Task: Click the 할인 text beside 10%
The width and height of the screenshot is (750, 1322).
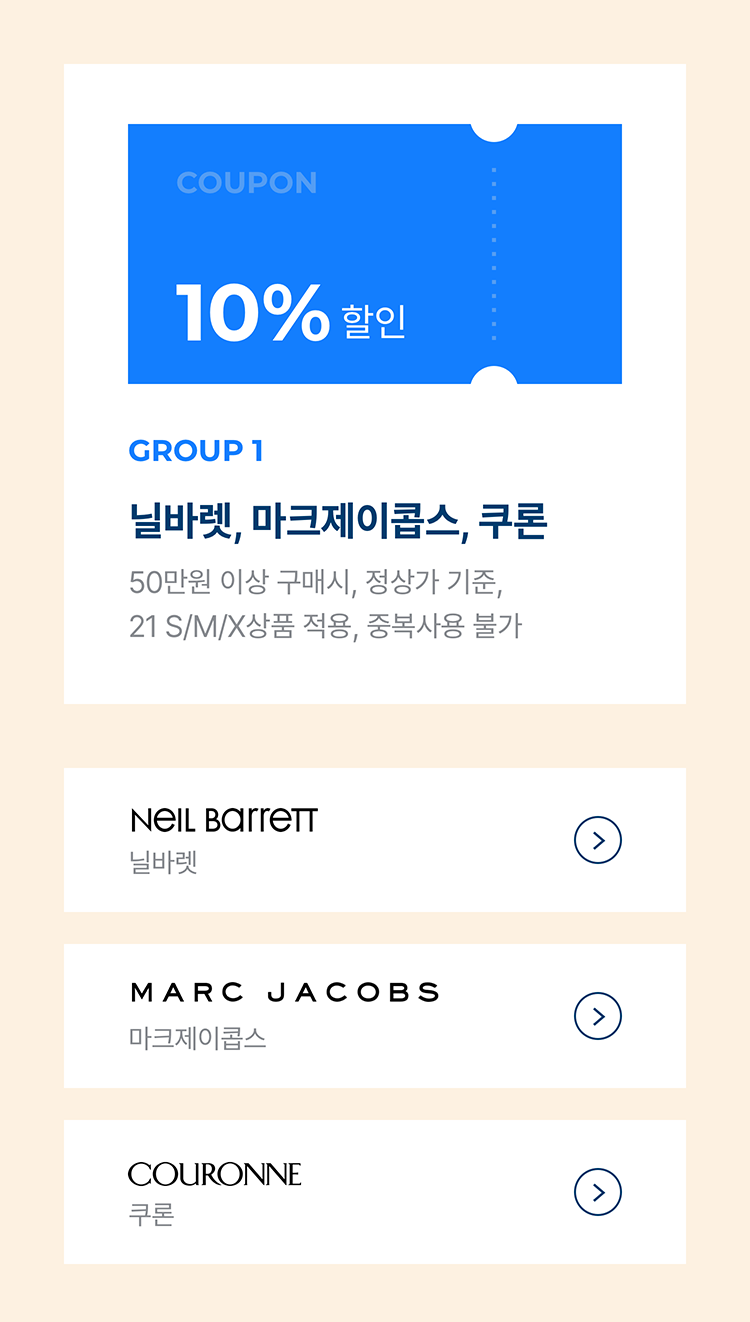Action: coord(374,322)
